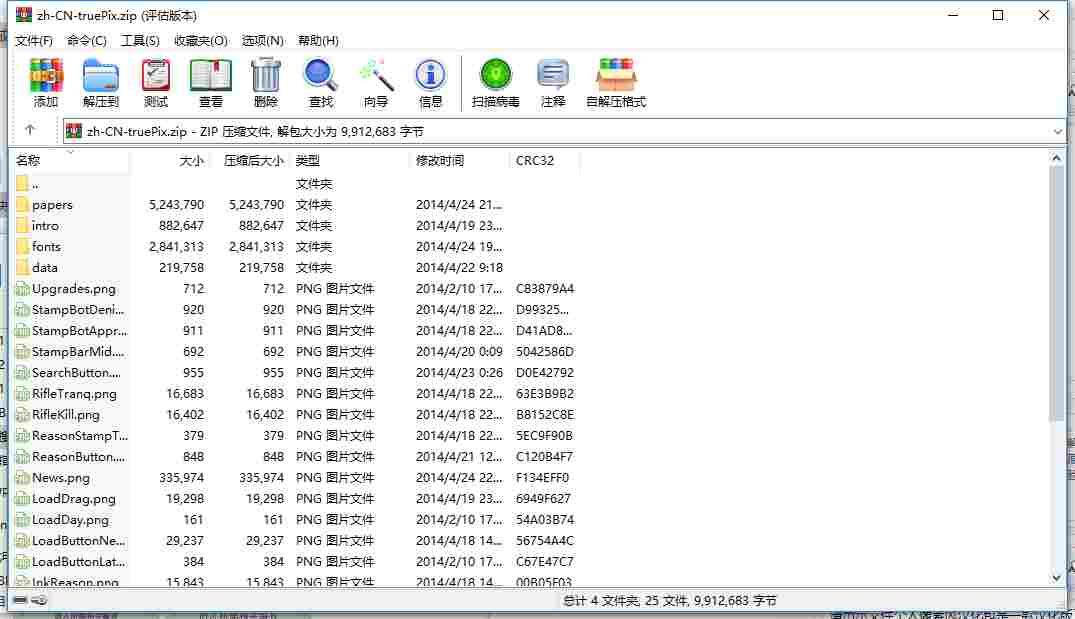This screenshot has height=619, width=1075.
Task: Expand the address bar path dropdown
Action: point(1057,131)
